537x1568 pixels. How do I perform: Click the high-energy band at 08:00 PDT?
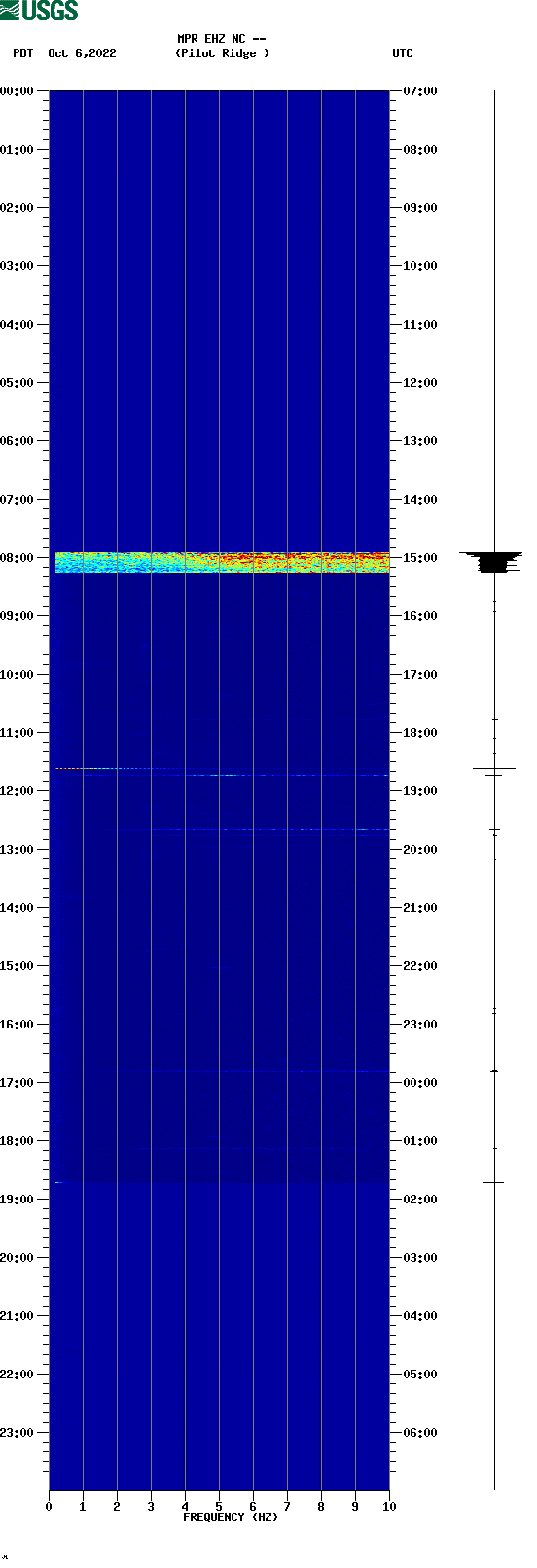tap(222, 562)
